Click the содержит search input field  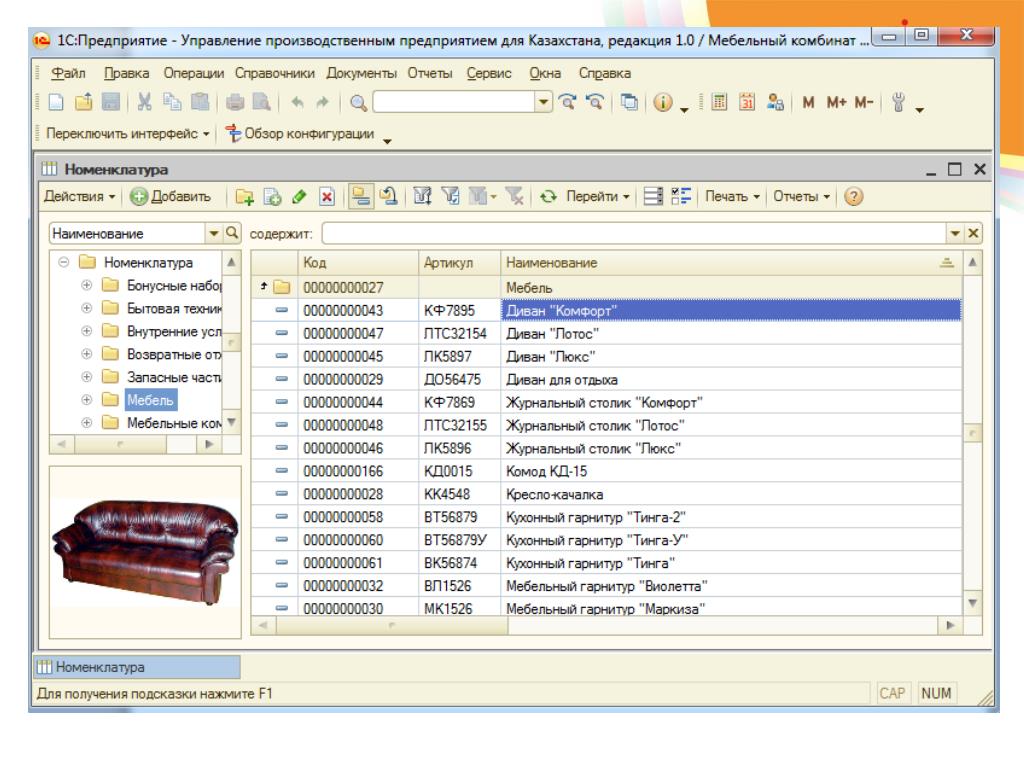633,233
